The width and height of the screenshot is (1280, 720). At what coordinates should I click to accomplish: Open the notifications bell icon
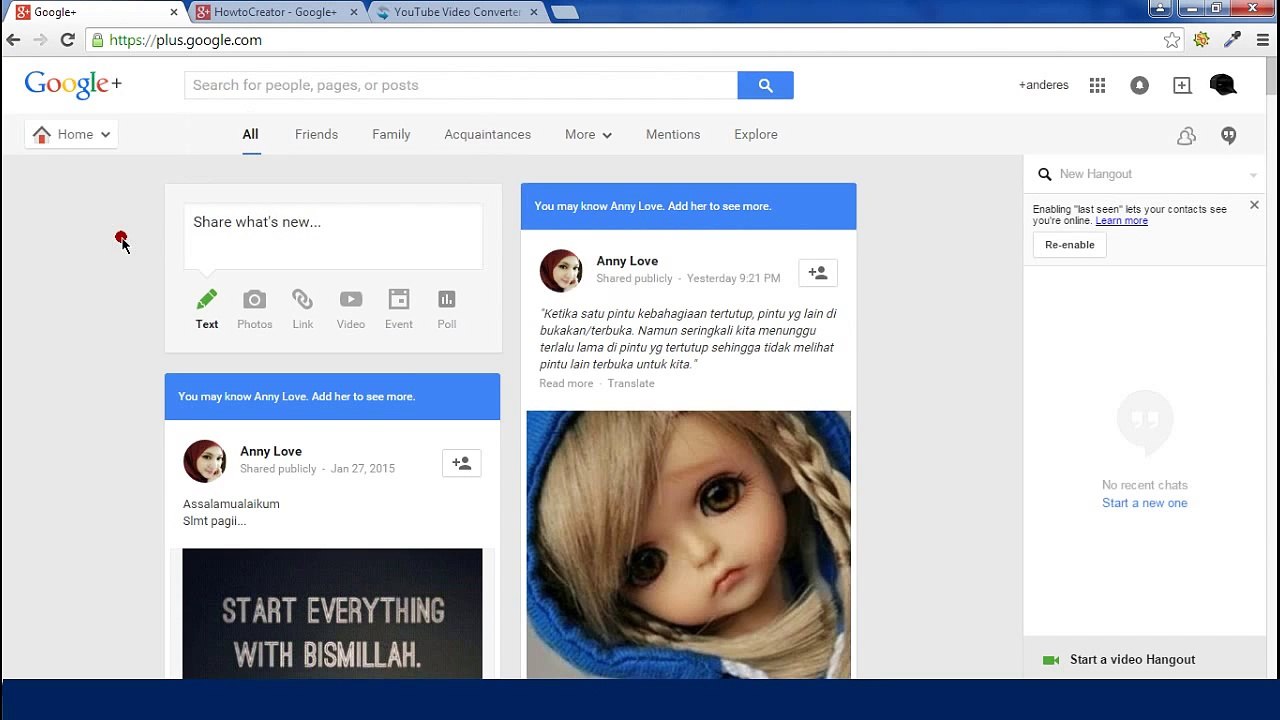coord(1139,85)
